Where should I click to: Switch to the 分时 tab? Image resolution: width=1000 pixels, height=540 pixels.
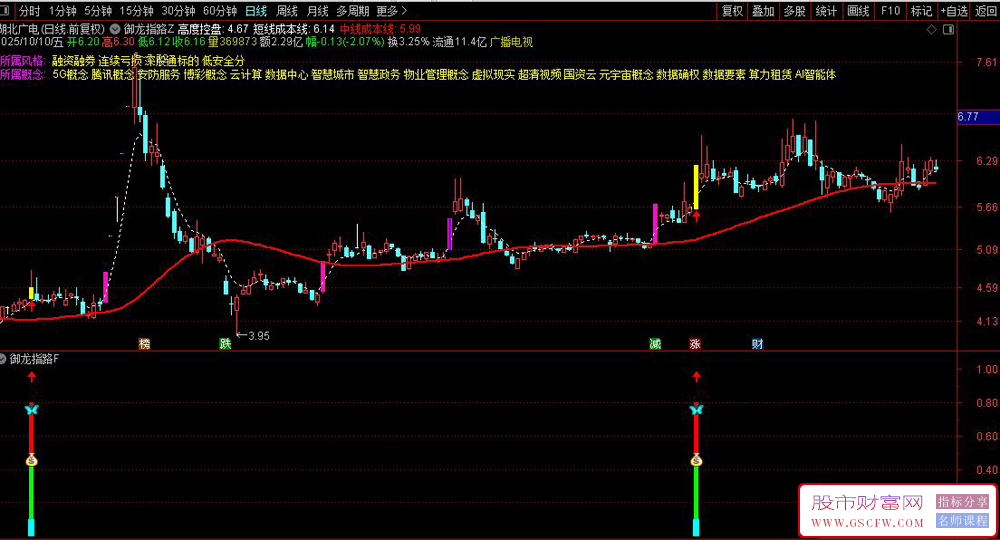click(x=29, y=11)
